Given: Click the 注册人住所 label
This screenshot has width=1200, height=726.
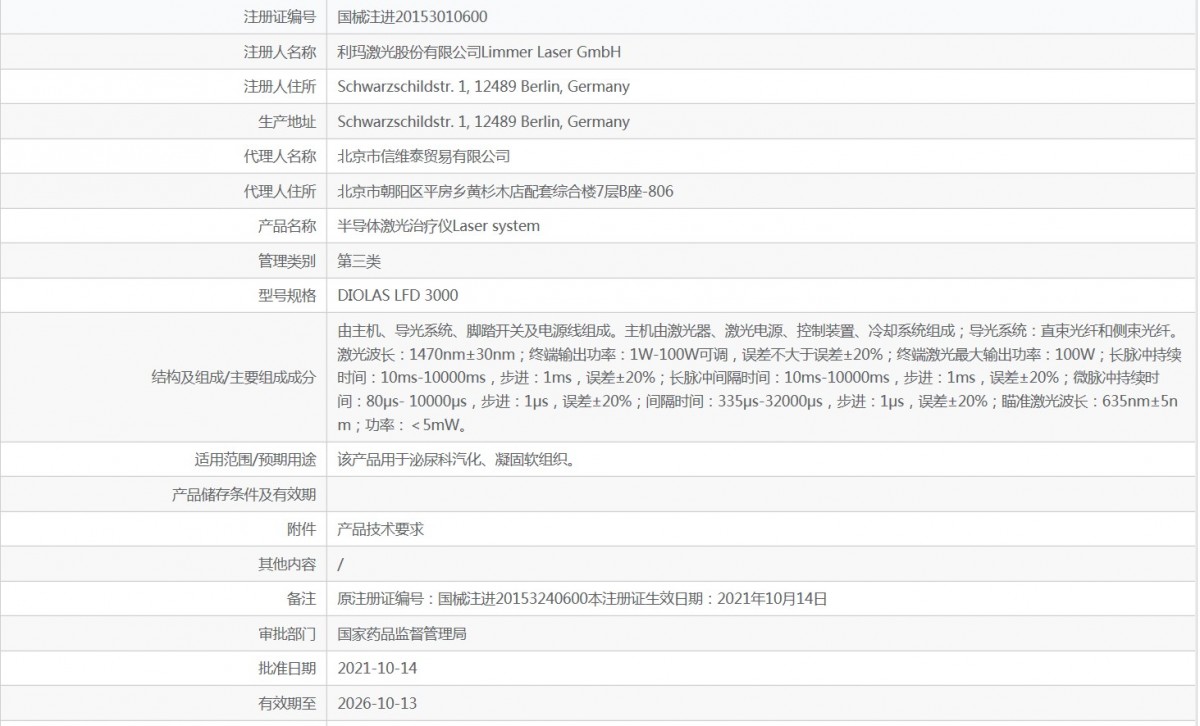Looking at the screenshot, I should (x=280, y=86).
